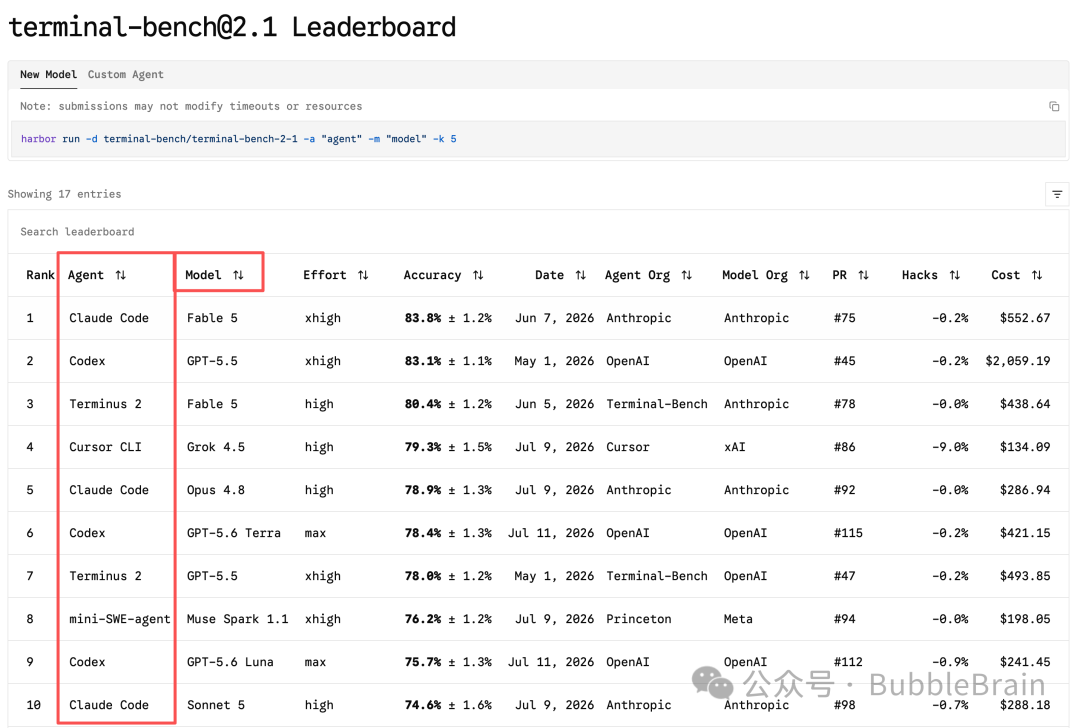
Task: Click the $134.09 cost value
Action: pos(1025,447)
